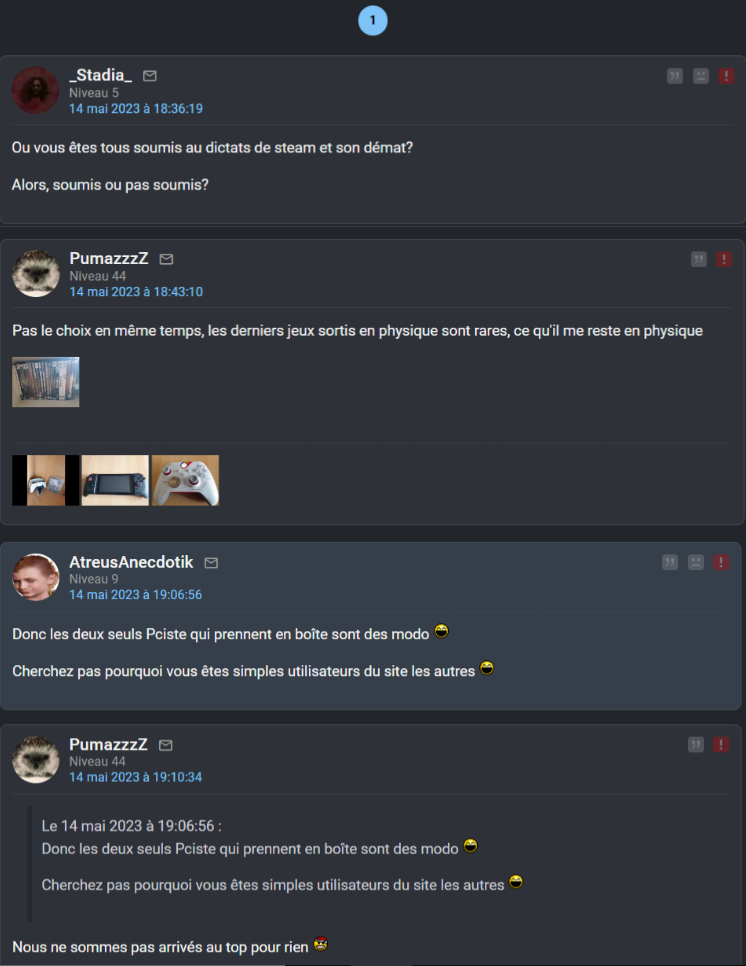Viewport: 746px width, 966px height.
Task: Open the 14 mai 2023 à 18:36:19 permalink
Action: coord(136,108)
